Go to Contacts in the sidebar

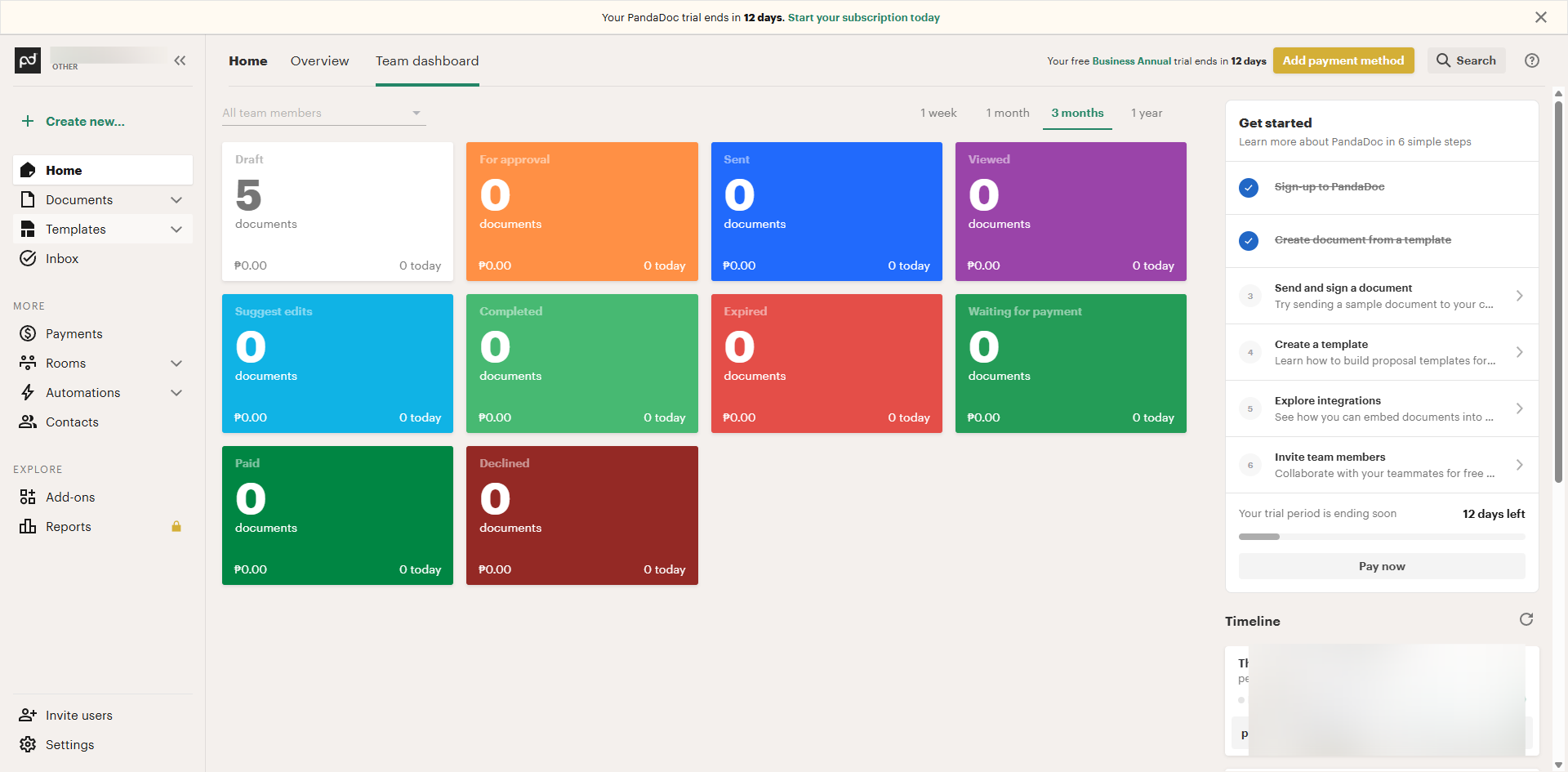72,422
